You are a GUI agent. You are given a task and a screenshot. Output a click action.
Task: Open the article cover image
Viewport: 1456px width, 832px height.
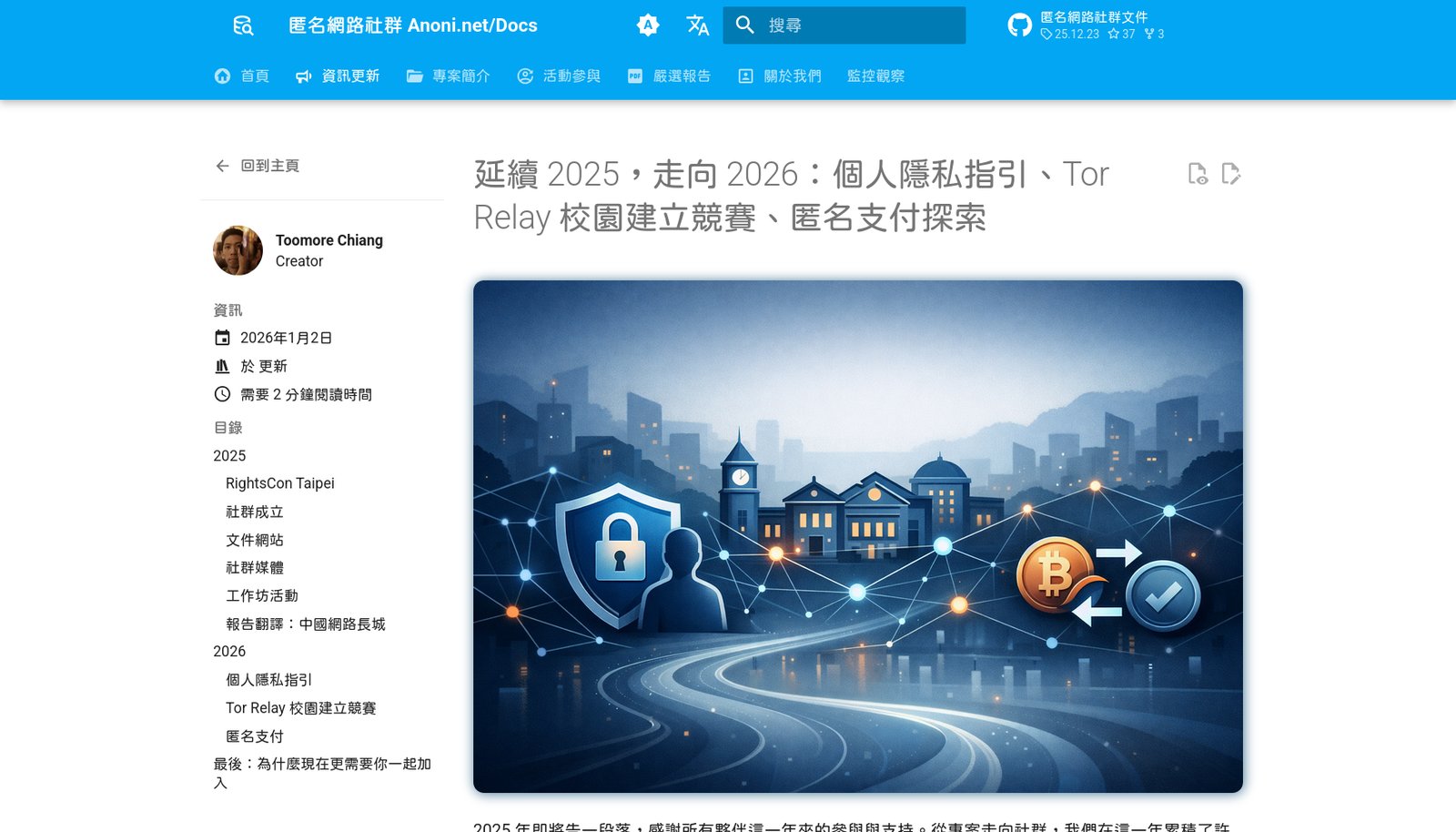tap(858, 536)
